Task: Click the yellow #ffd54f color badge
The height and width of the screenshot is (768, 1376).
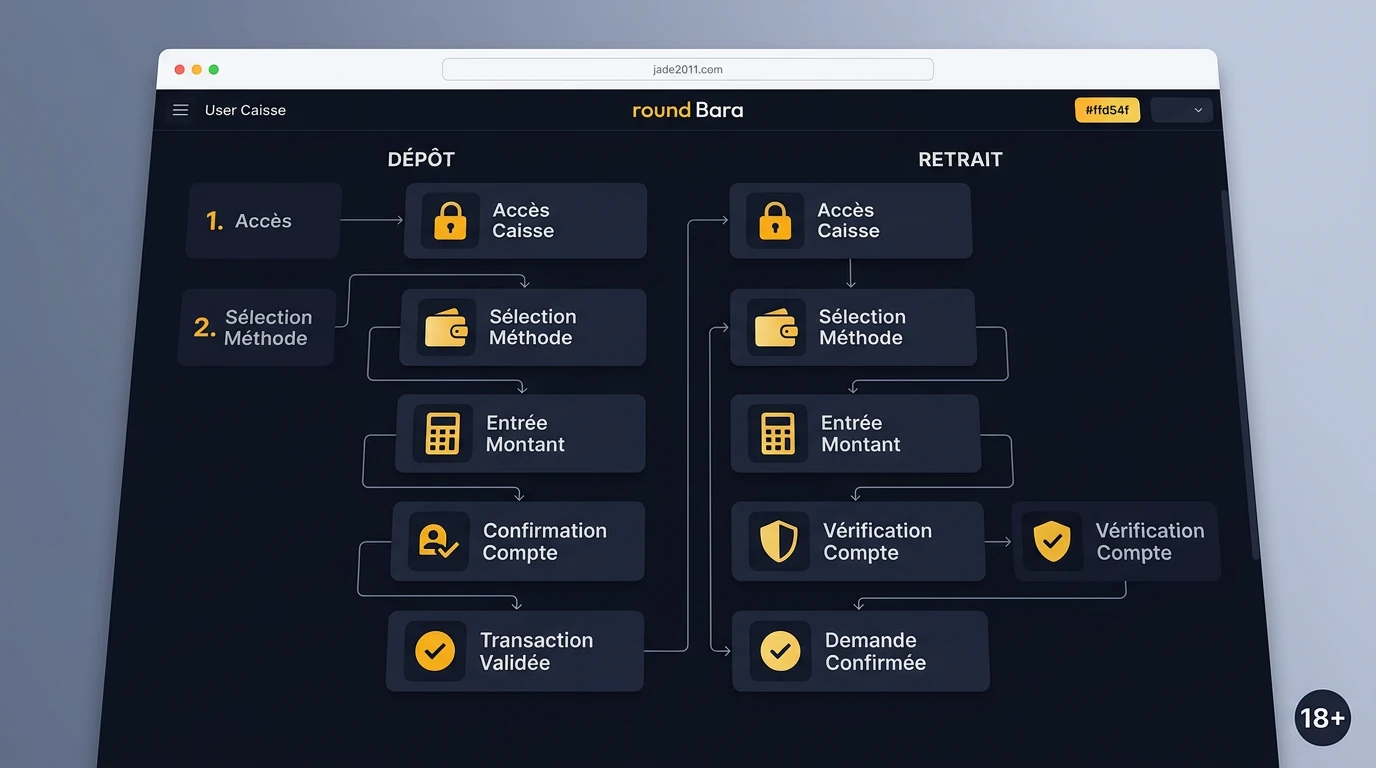Action: 1107,110
